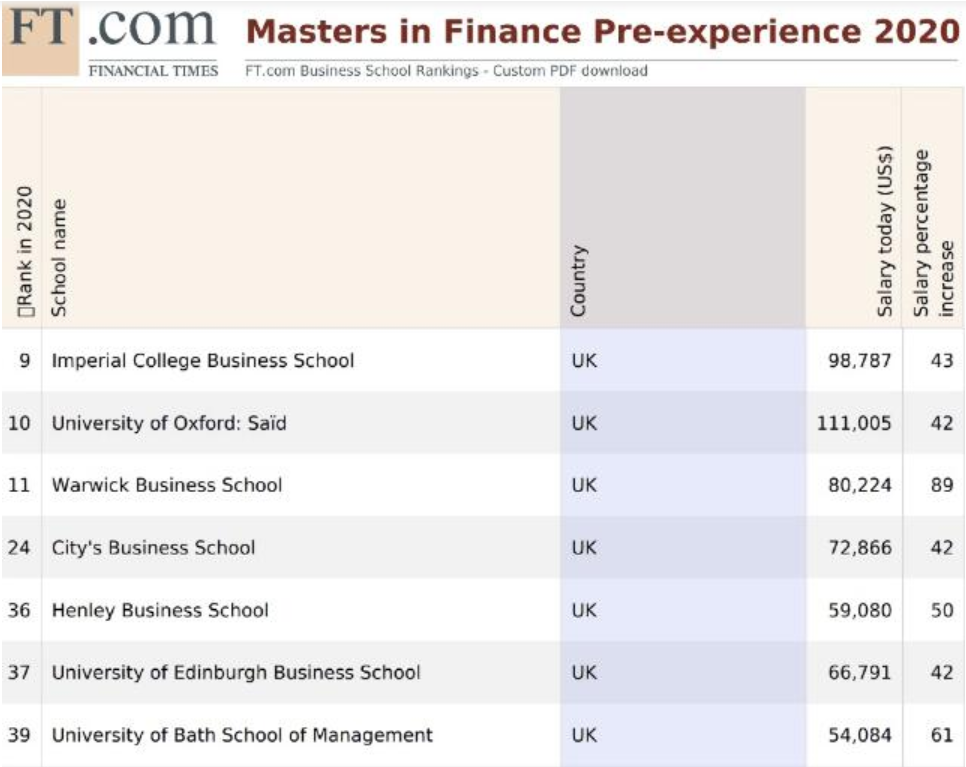This screenshot has width=966, height=767.
Task: Click the Financial Times wordmark under the logo
Action: pyautogui.click(x=153, y=71)
